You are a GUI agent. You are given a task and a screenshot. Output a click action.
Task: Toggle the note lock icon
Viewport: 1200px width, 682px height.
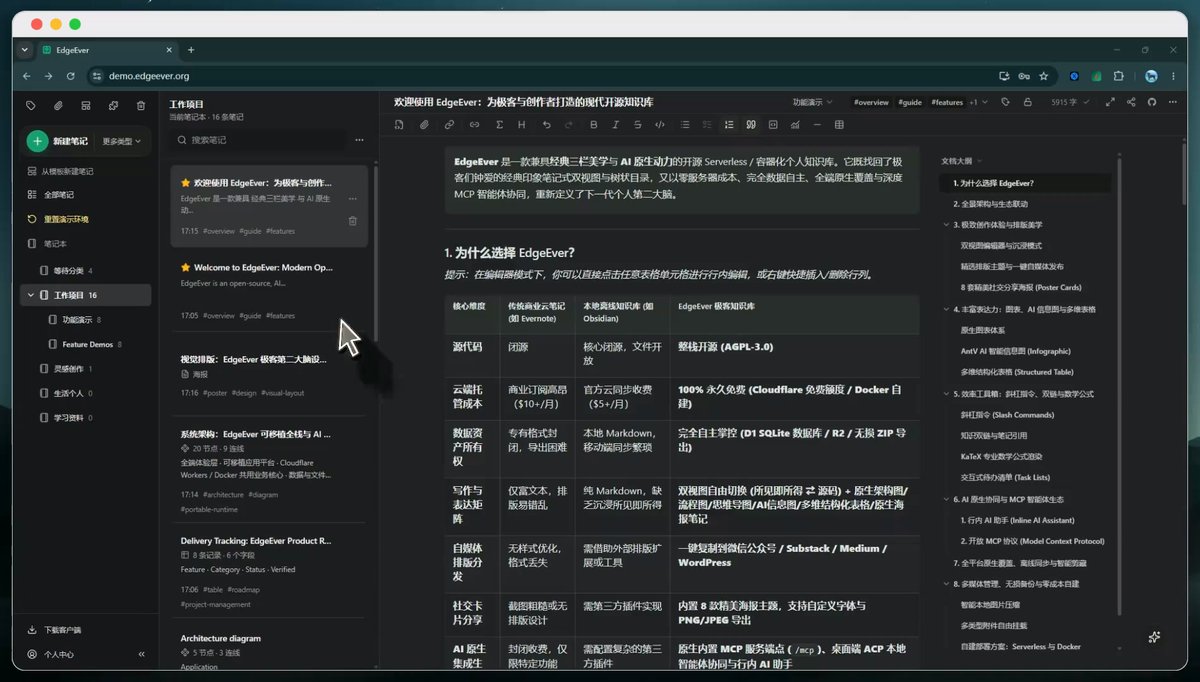pos(1030,102)
